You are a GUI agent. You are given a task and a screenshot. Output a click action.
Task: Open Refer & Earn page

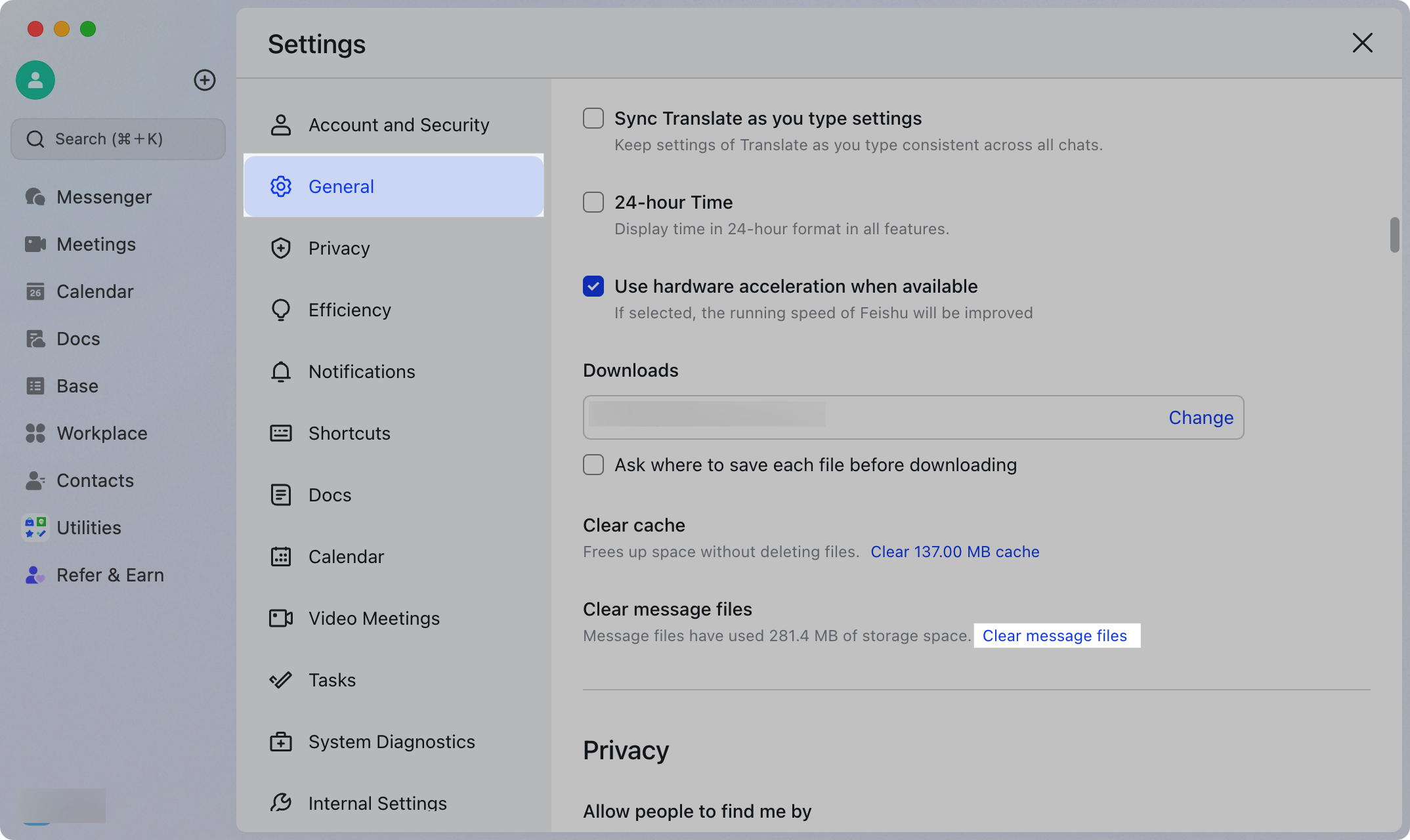pos(110,575)
